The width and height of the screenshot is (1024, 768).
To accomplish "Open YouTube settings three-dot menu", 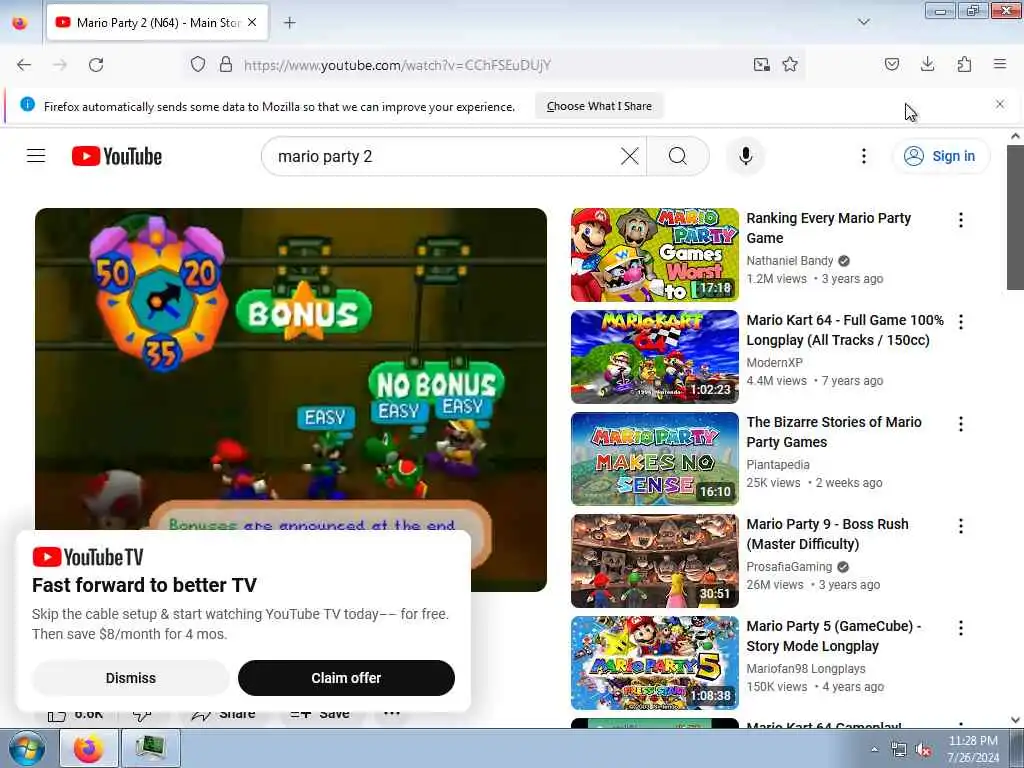I will pos(863,156).
